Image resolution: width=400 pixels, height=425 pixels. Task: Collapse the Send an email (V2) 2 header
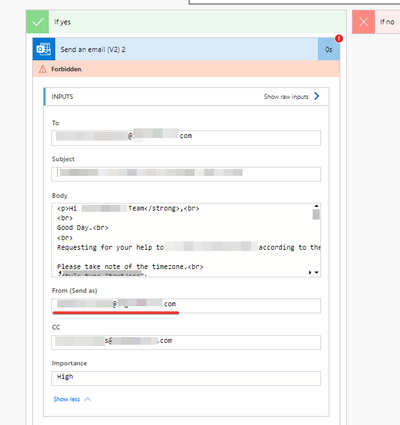click(x=186, y=49)
